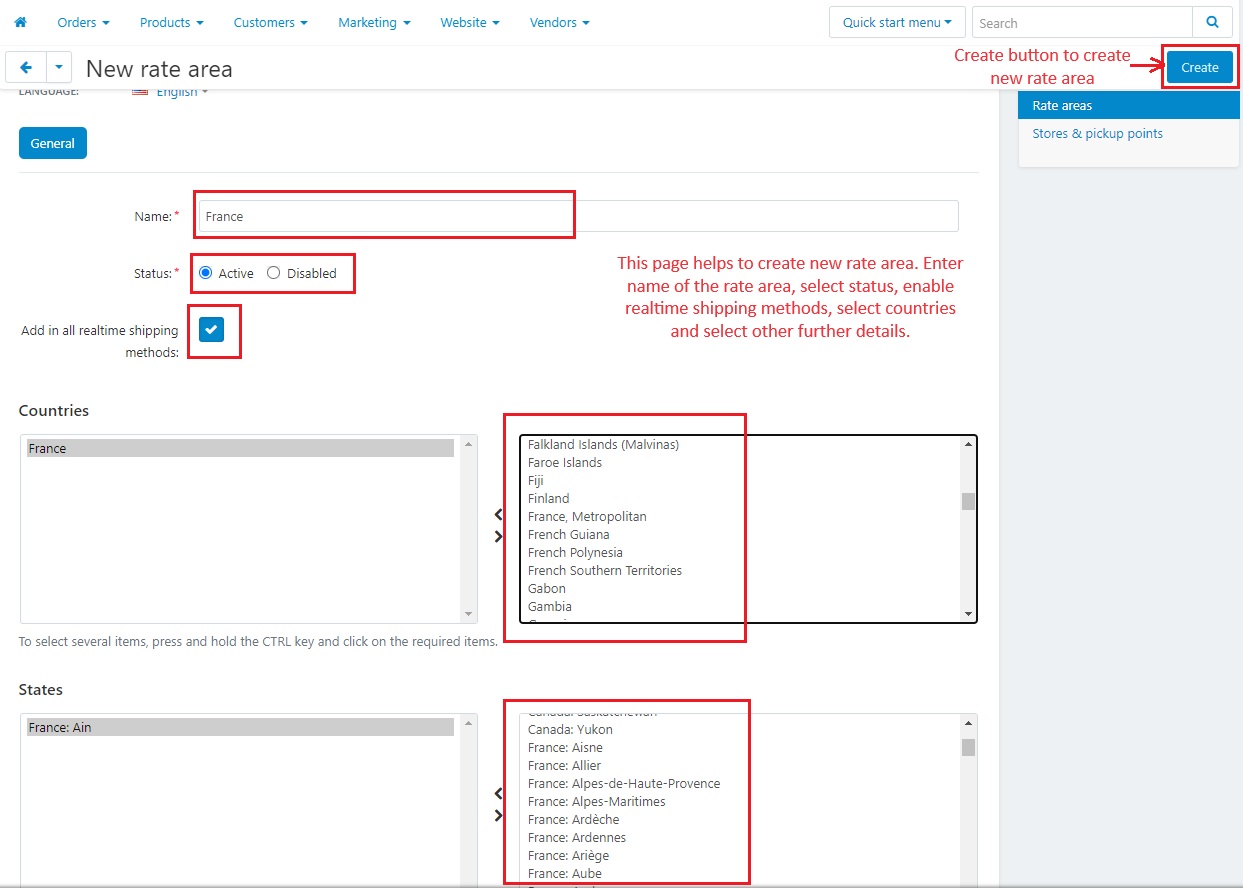Open the Products menu
The image size is (1243, 888).
[171, 22]
